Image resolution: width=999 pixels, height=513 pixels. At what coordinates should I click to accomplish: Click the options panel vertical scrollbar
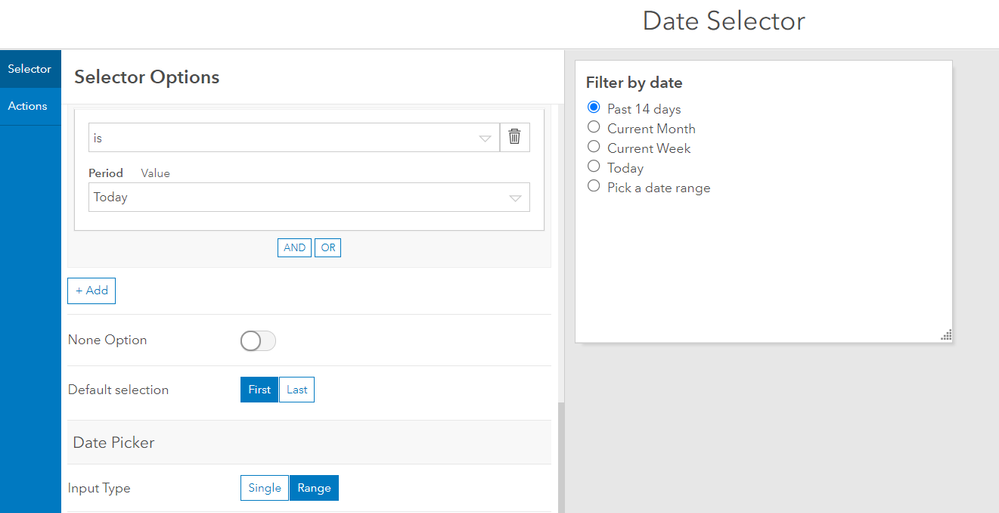pos(558,455)
